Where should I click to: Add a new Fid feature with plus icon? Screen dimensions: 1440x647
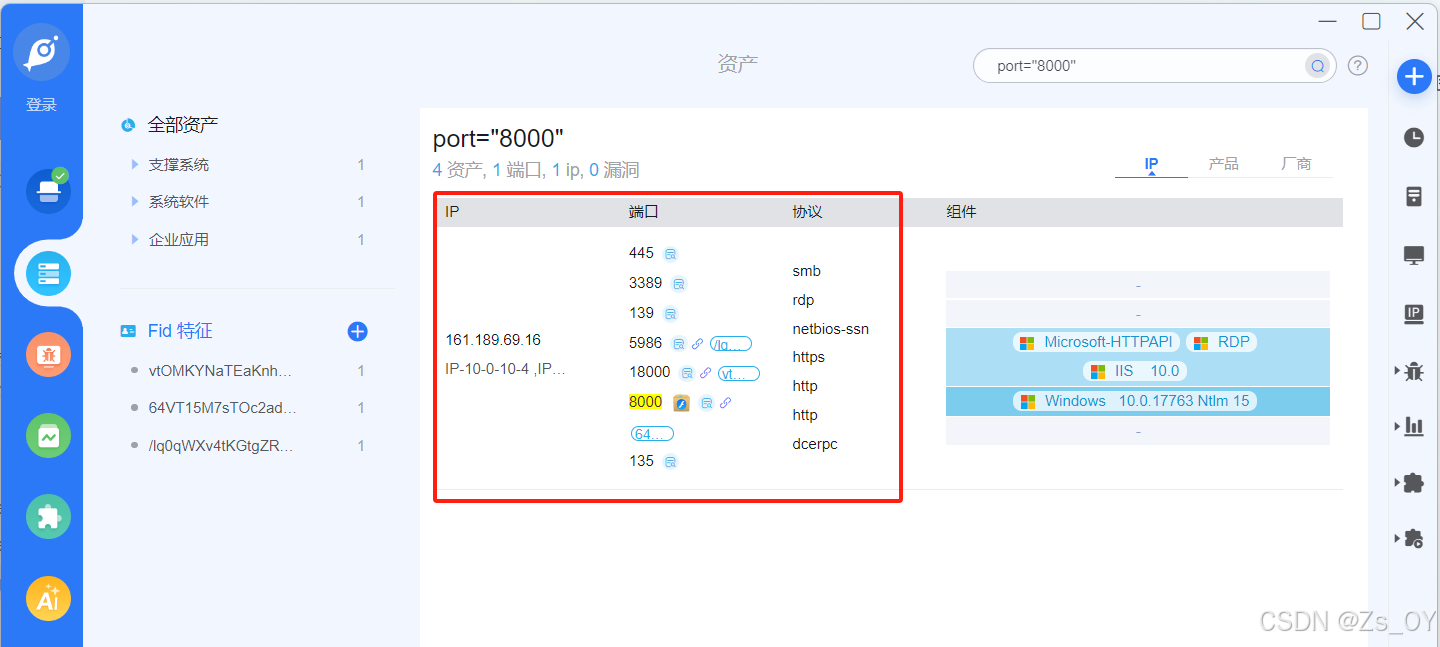pos(357,331)
